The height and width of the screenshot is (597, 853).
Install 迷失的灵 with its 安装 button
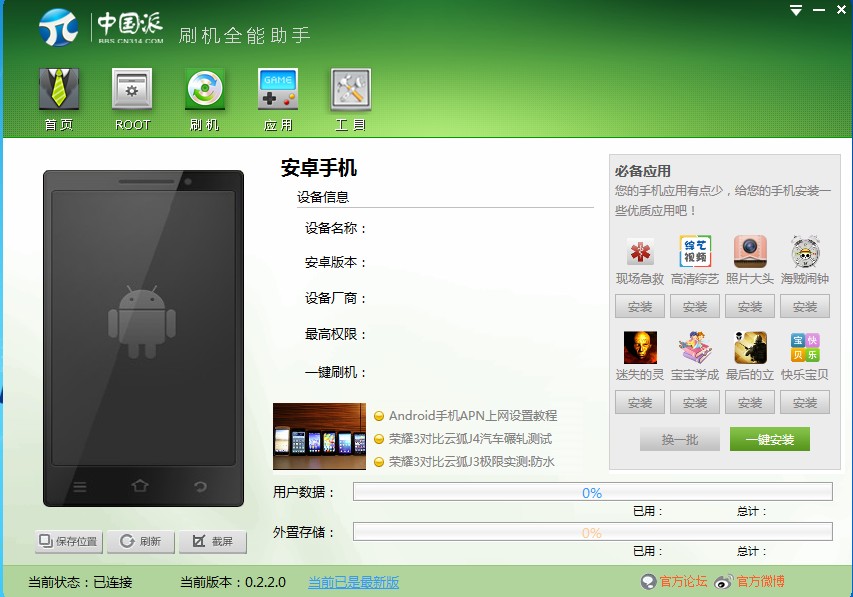(x=640, y=403)
